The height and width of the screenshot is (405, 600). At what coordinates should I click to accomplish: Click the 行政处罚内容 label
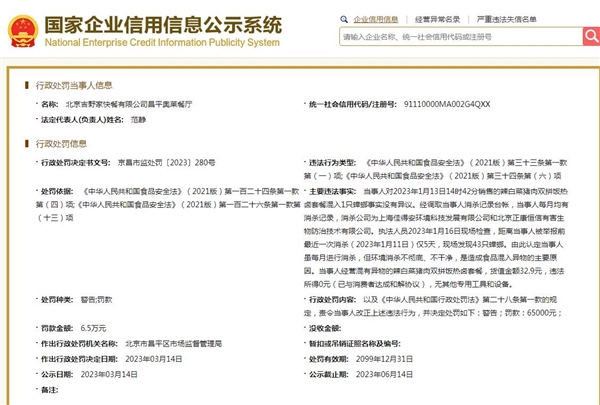tap(333, 300)
